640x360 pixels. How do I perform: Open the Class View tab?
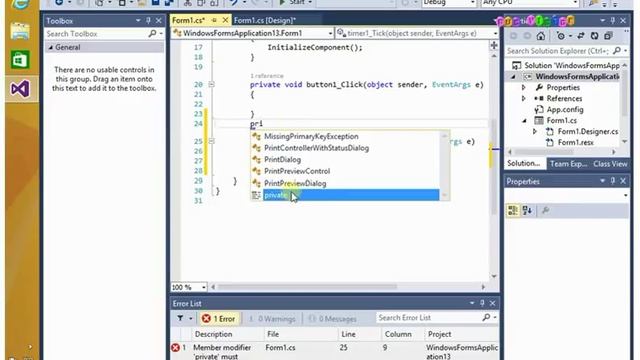click(610, 164)
